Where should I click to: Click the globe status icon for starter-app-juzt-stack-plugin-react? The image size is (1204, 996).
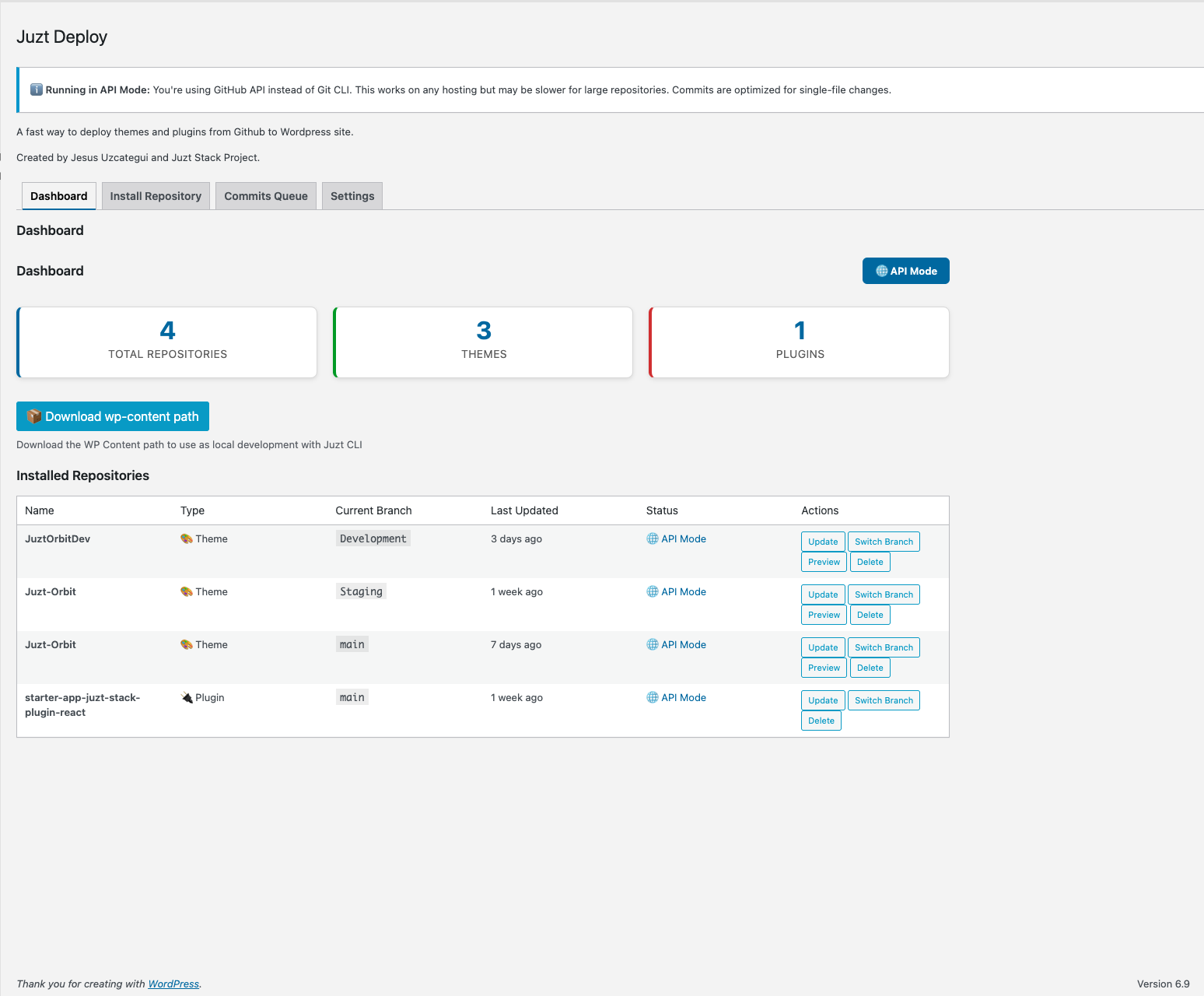pos(653,697)
